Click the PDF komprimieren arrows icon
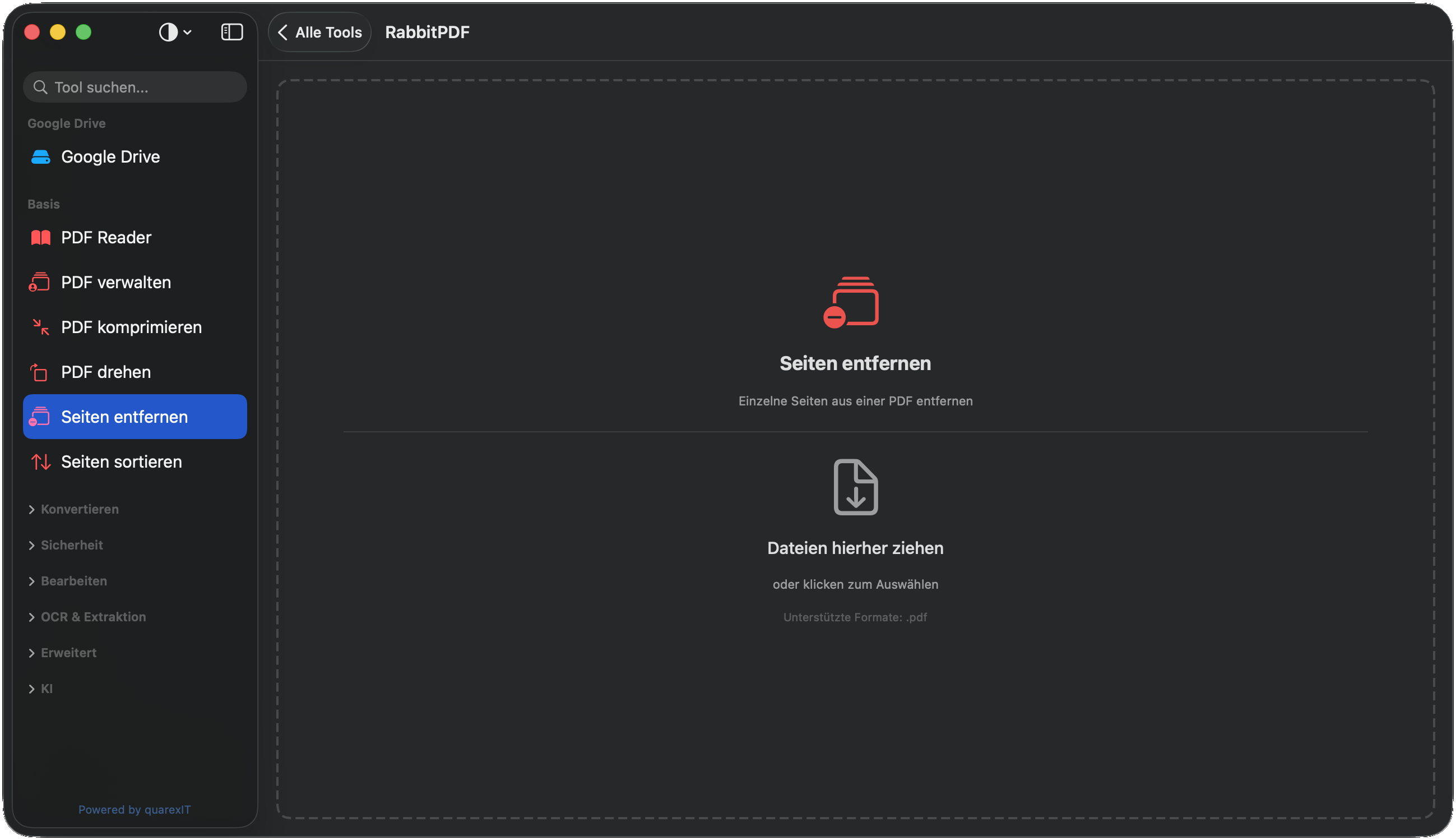 click(40, 327)
